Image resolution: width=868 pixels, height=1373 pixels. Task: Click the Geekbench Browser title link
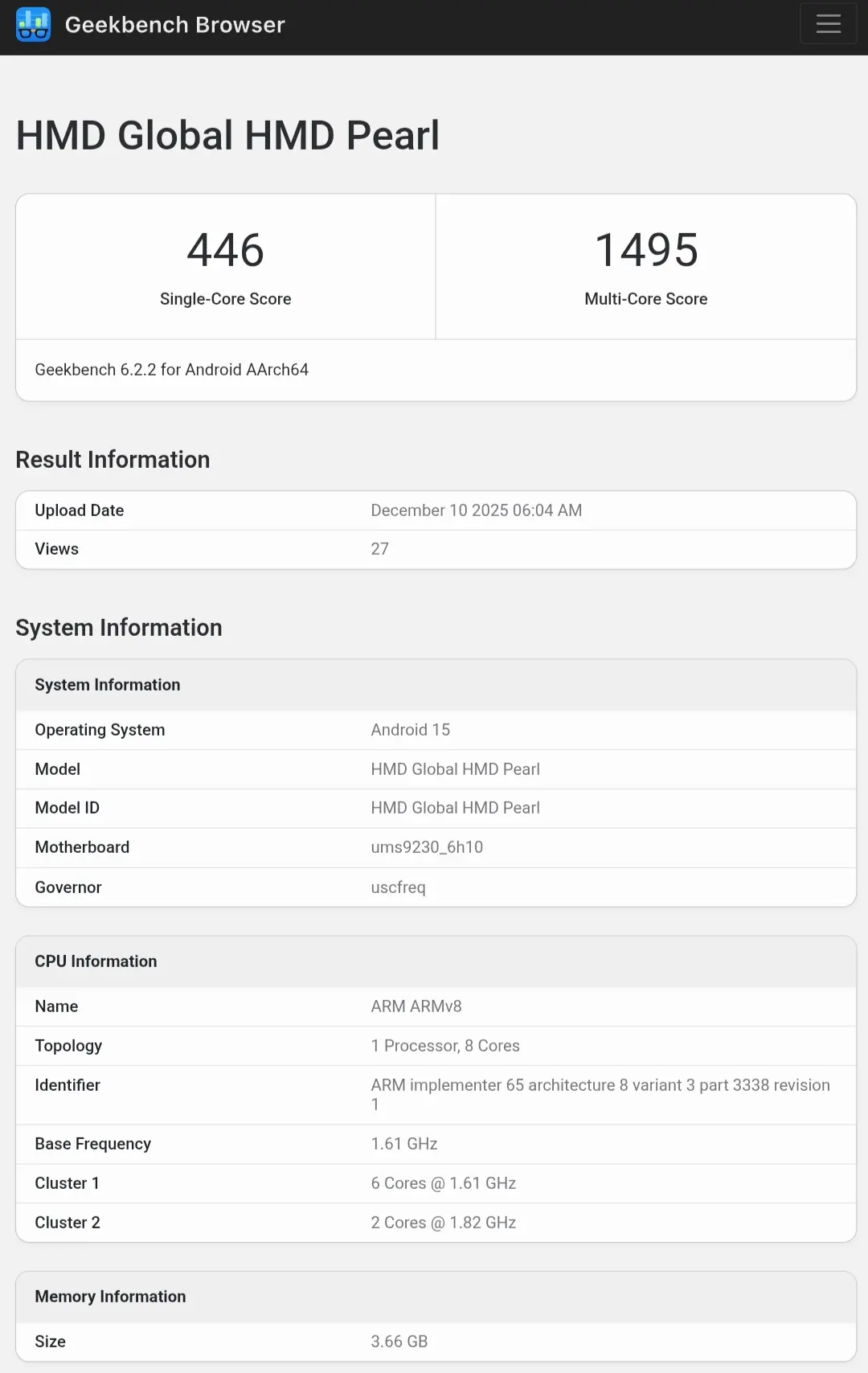click(174, 25)
